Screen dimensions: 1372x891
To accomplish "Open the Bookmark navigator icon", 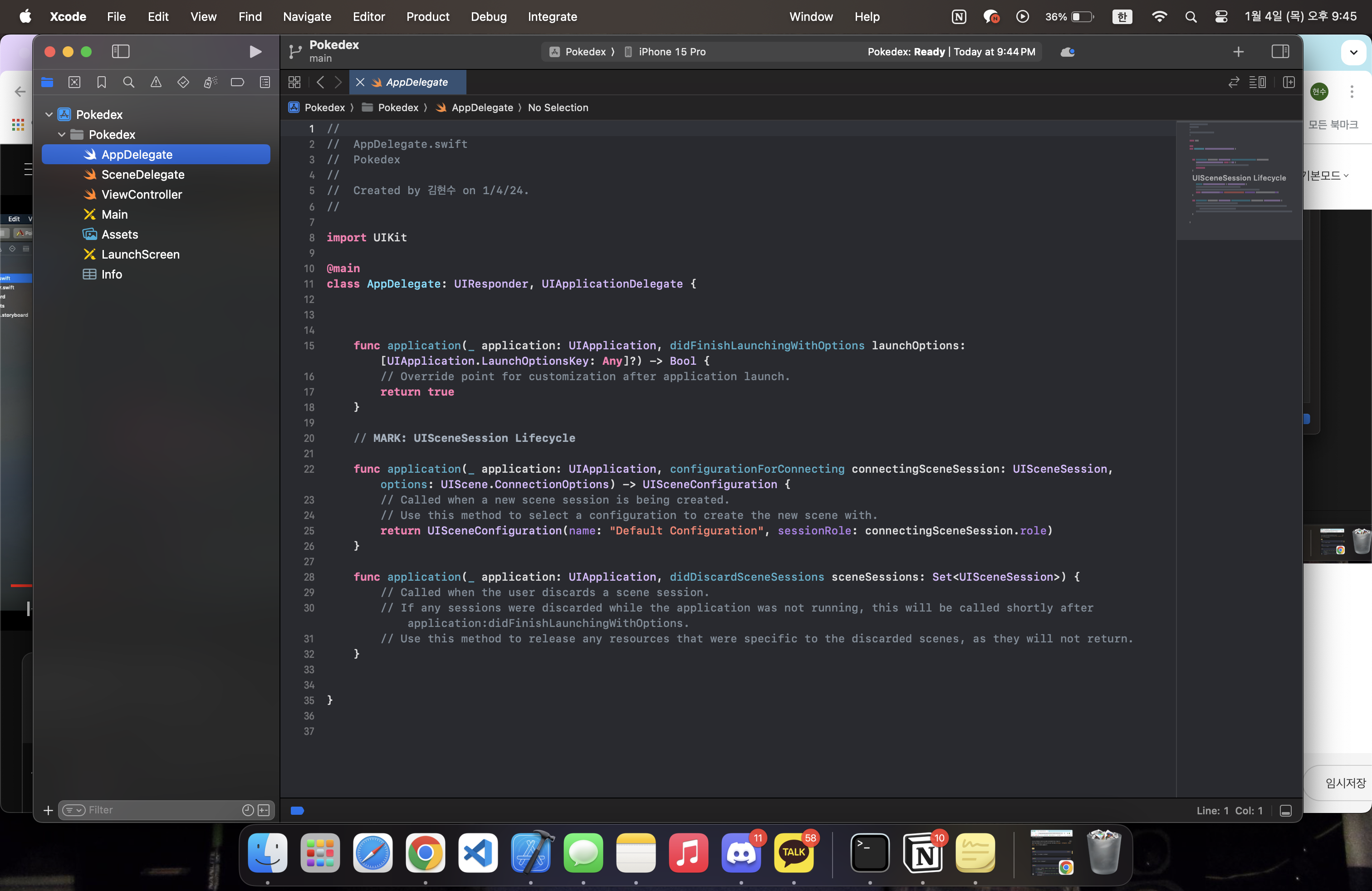I will 102,83.
